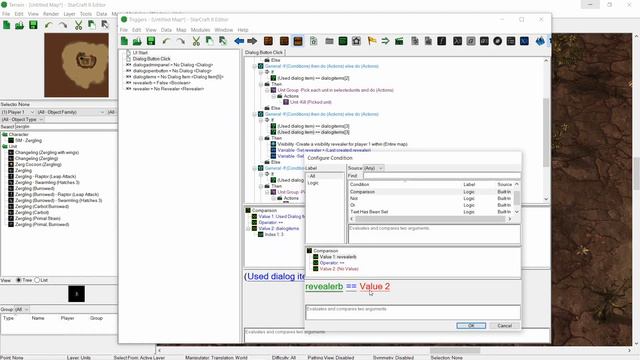Click the green right-arrow action icon

pos(385,41)
